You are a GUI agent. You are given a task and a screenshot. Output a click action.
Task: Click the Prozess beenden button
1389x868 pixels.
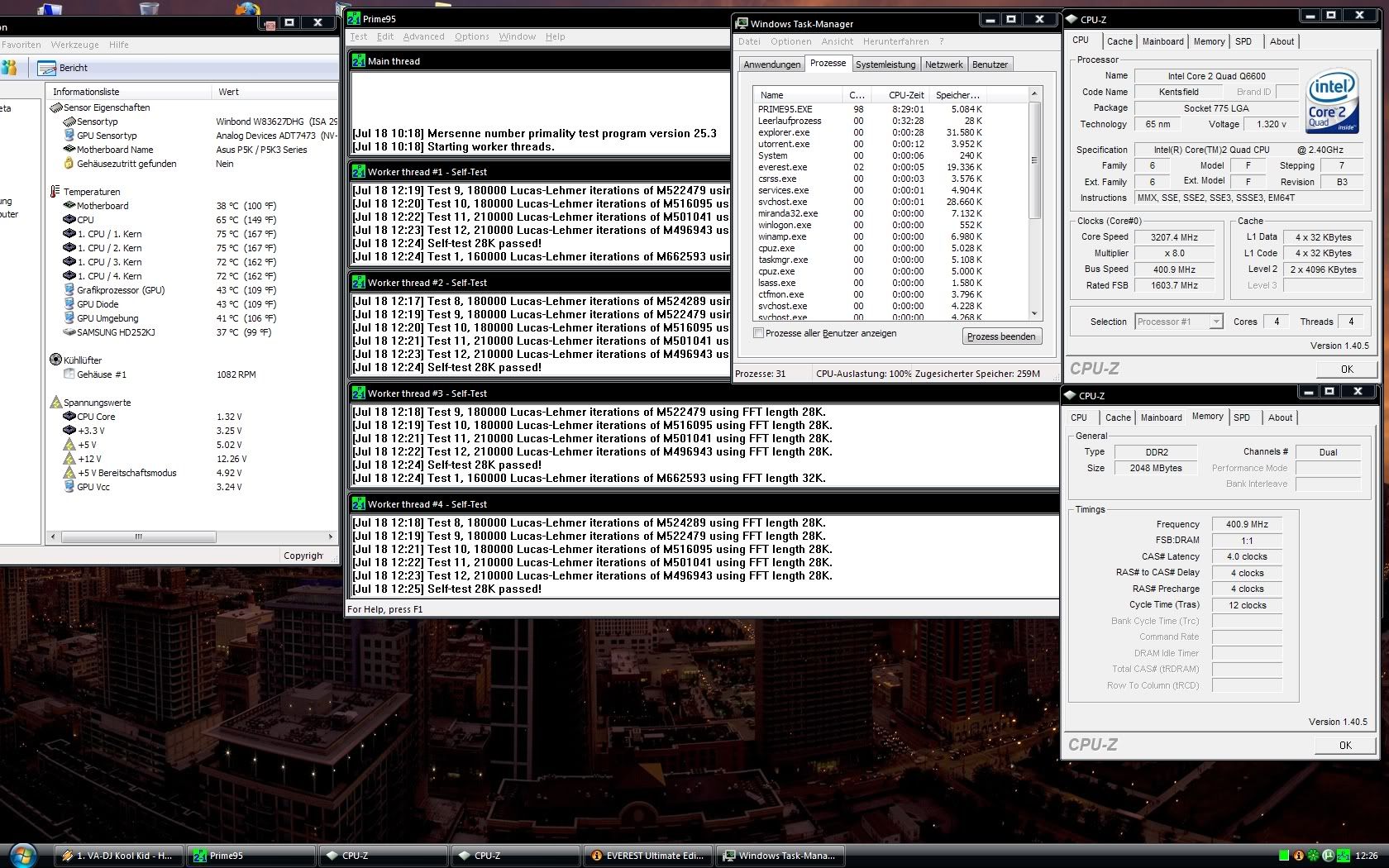click(1000, 336)
